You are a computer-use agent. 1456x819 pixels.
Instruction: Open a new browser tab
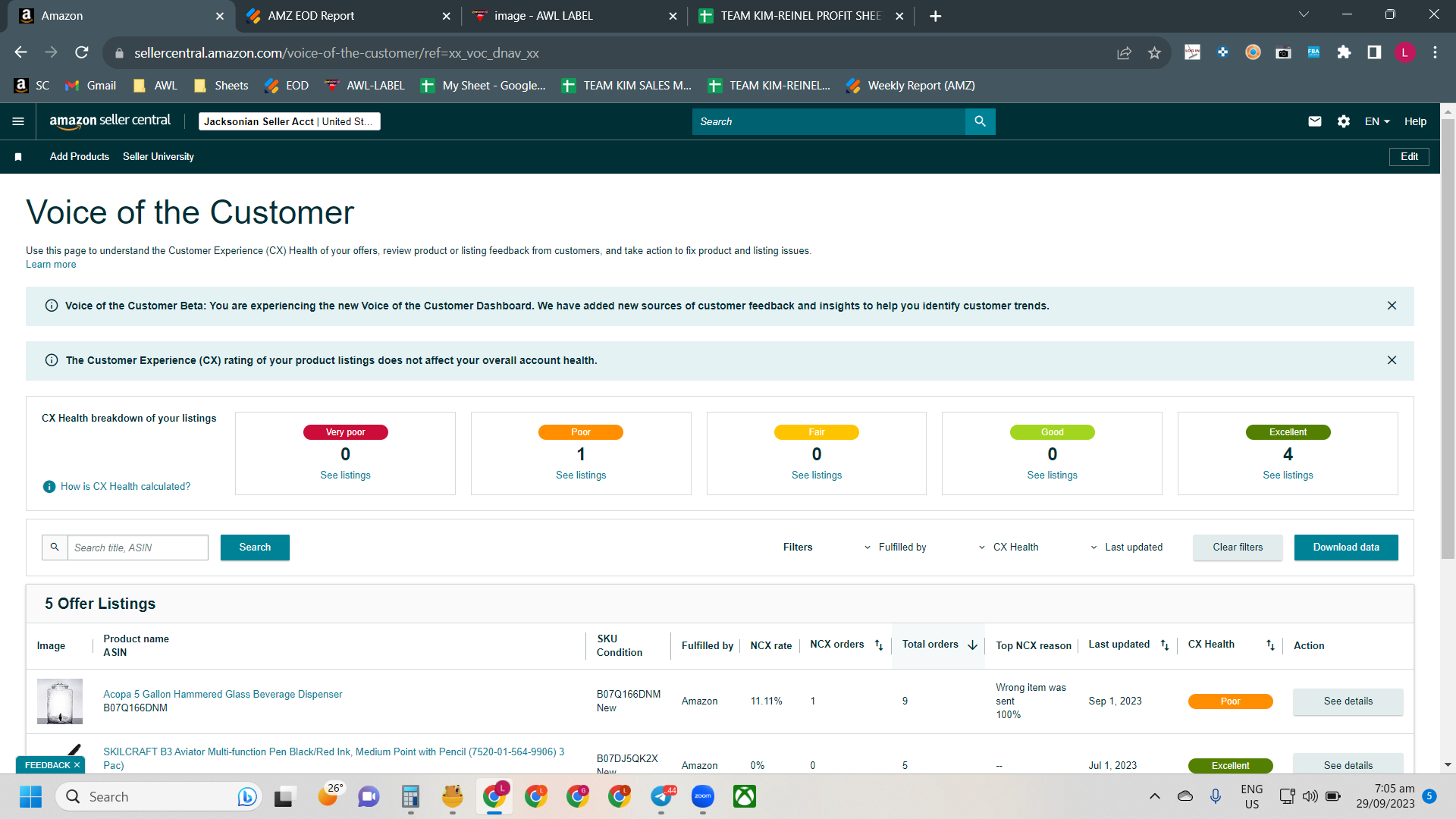935,16
